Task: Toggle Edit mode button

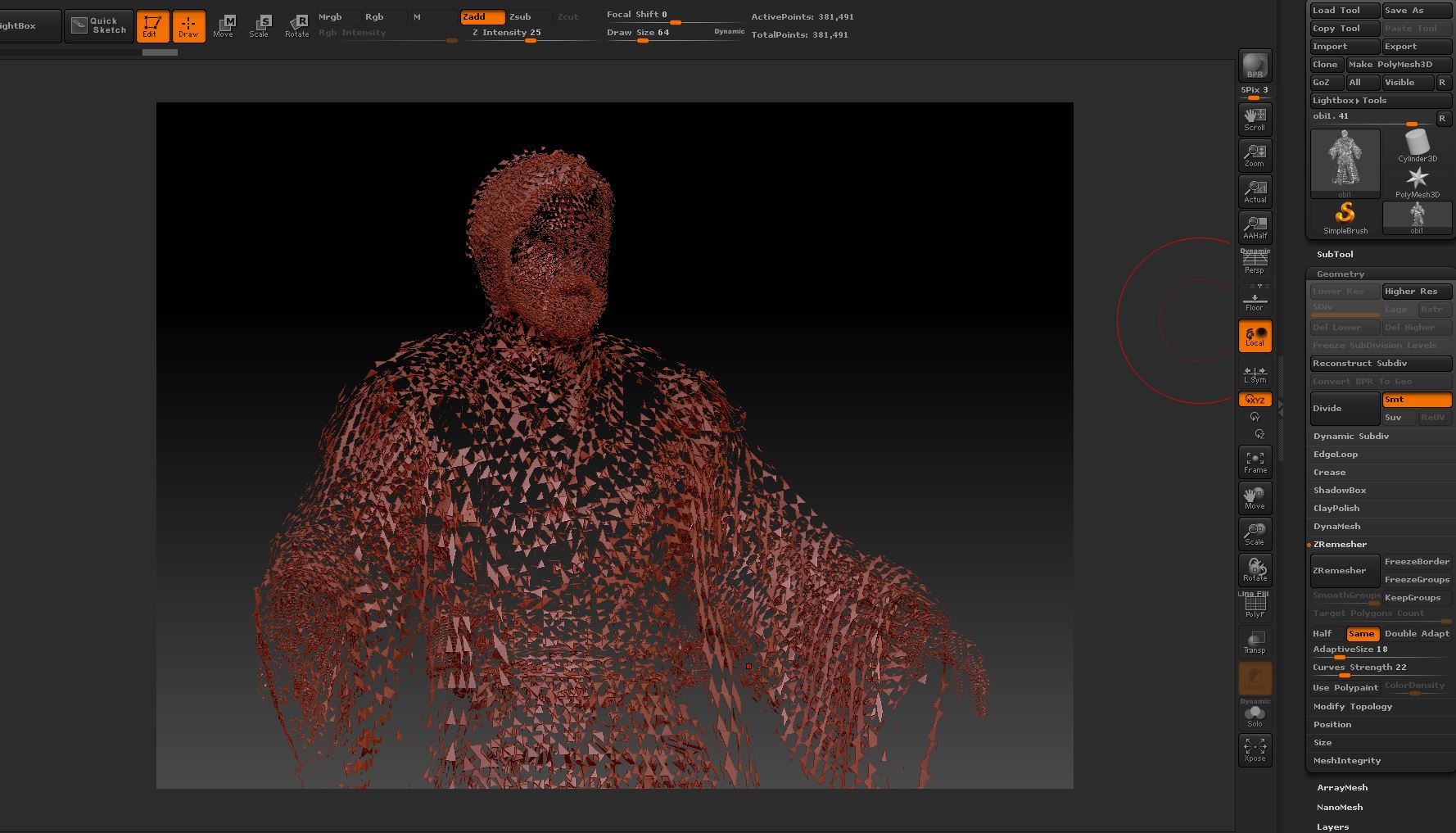Action: [x=152, y=25]
